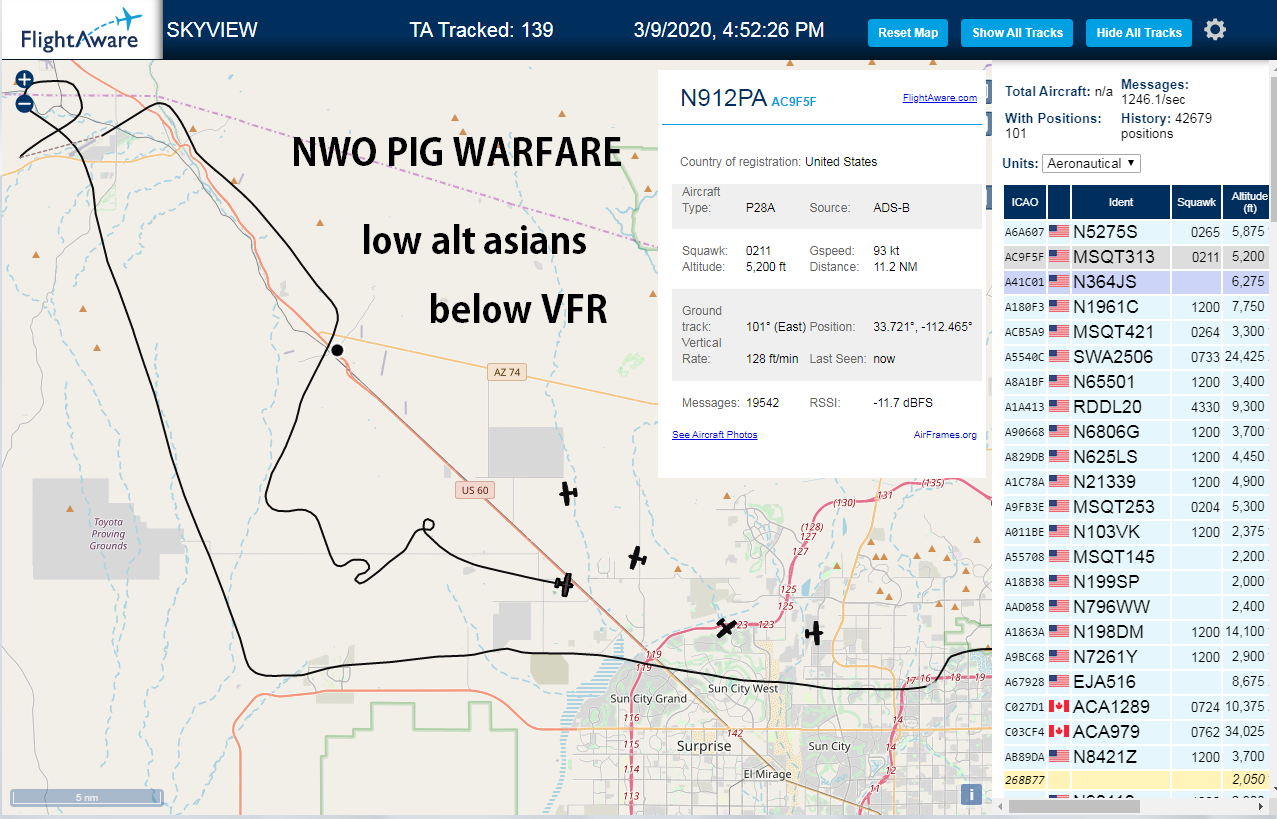Select the N103VK aircraft row
This screenshot has height=819, width=1277.
[x=1137, y=531]
